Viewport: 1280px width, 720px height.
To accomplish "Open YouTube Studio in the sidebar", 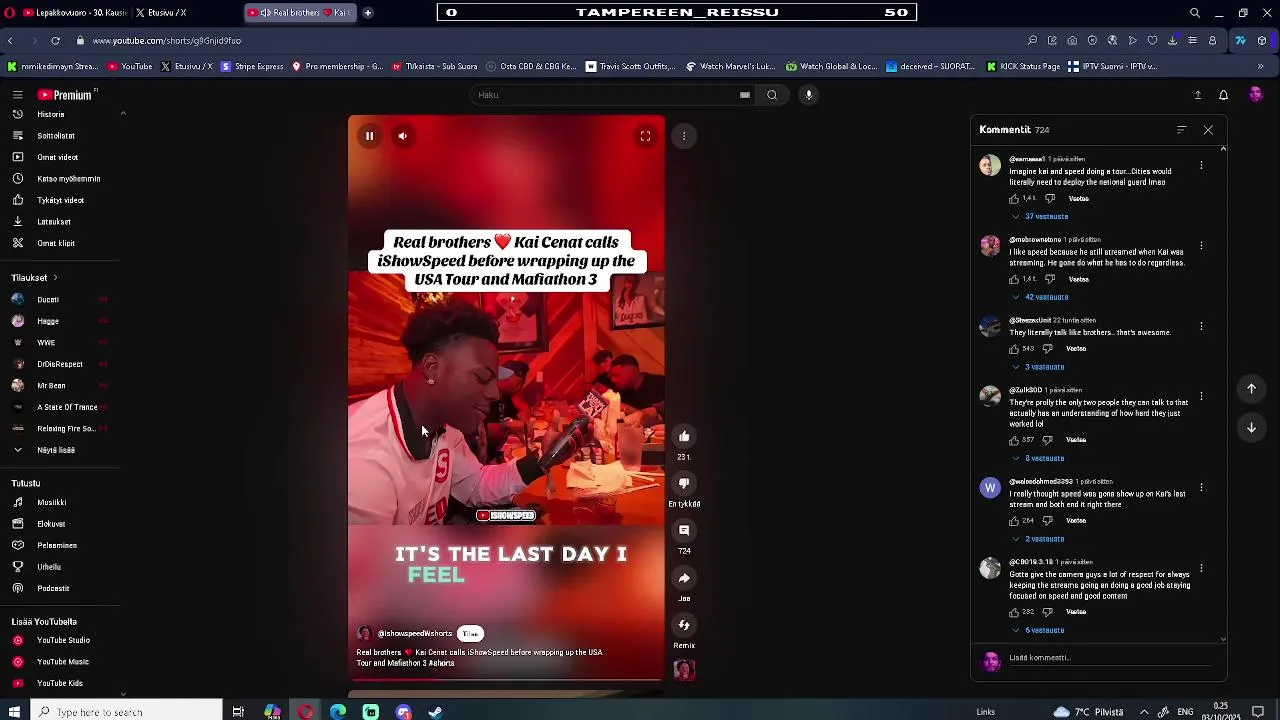I will point(61,641).
